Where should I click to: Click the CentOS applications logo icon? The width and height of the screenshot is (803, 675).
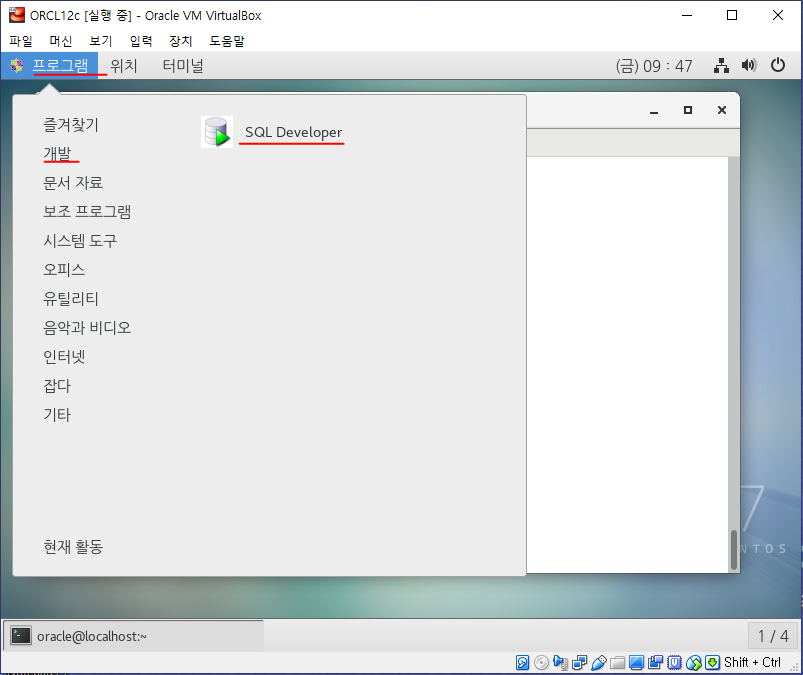tap(16, 66)
